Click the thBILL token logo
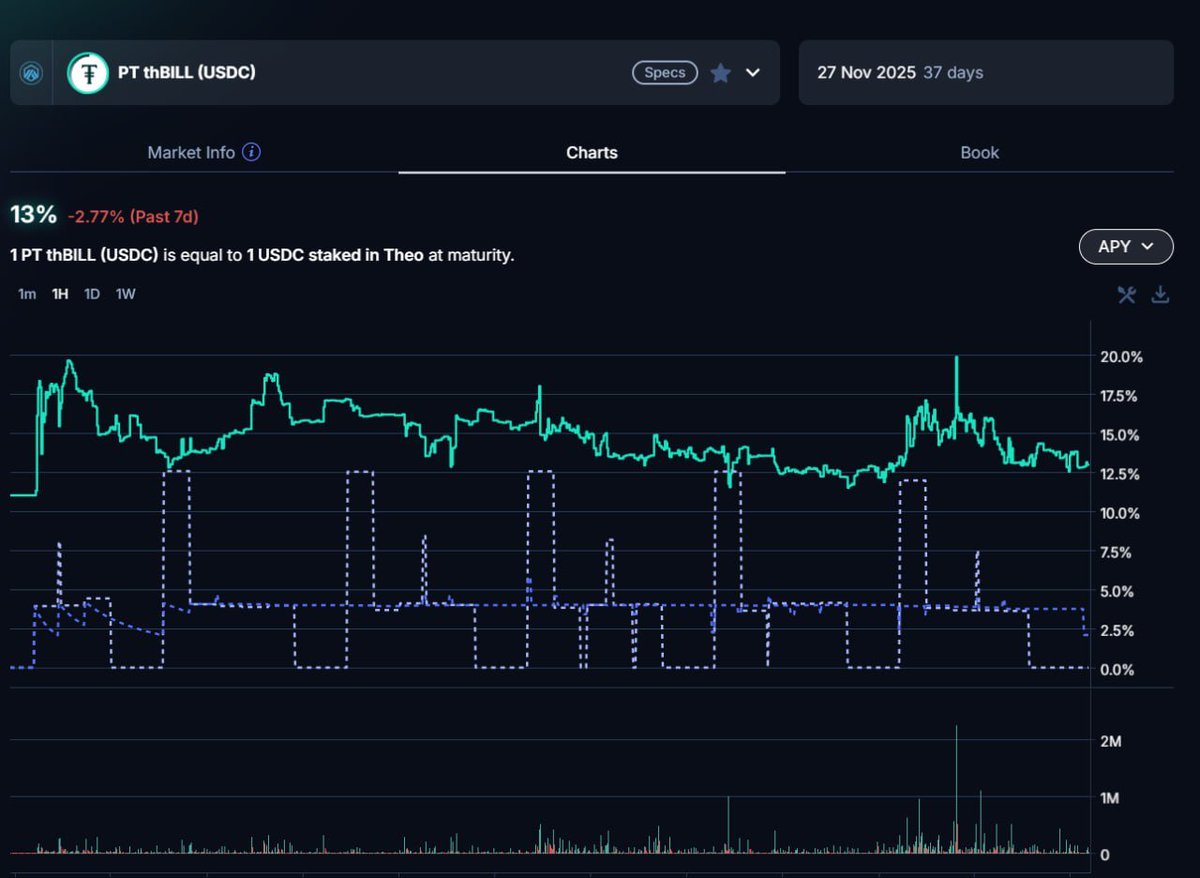The width and height of the screenshot is (1200, 878). click(x=88, y=73)
